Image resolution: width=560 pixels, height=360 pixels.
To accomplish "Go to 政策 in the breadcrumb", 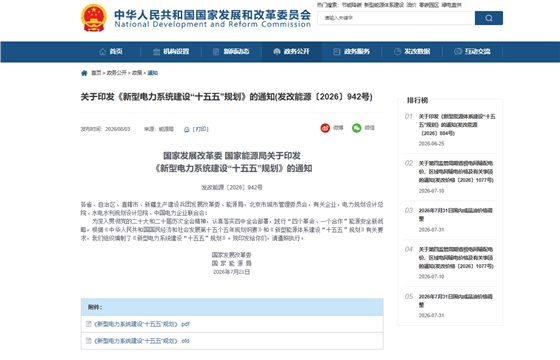I will (x=137, y=73).
